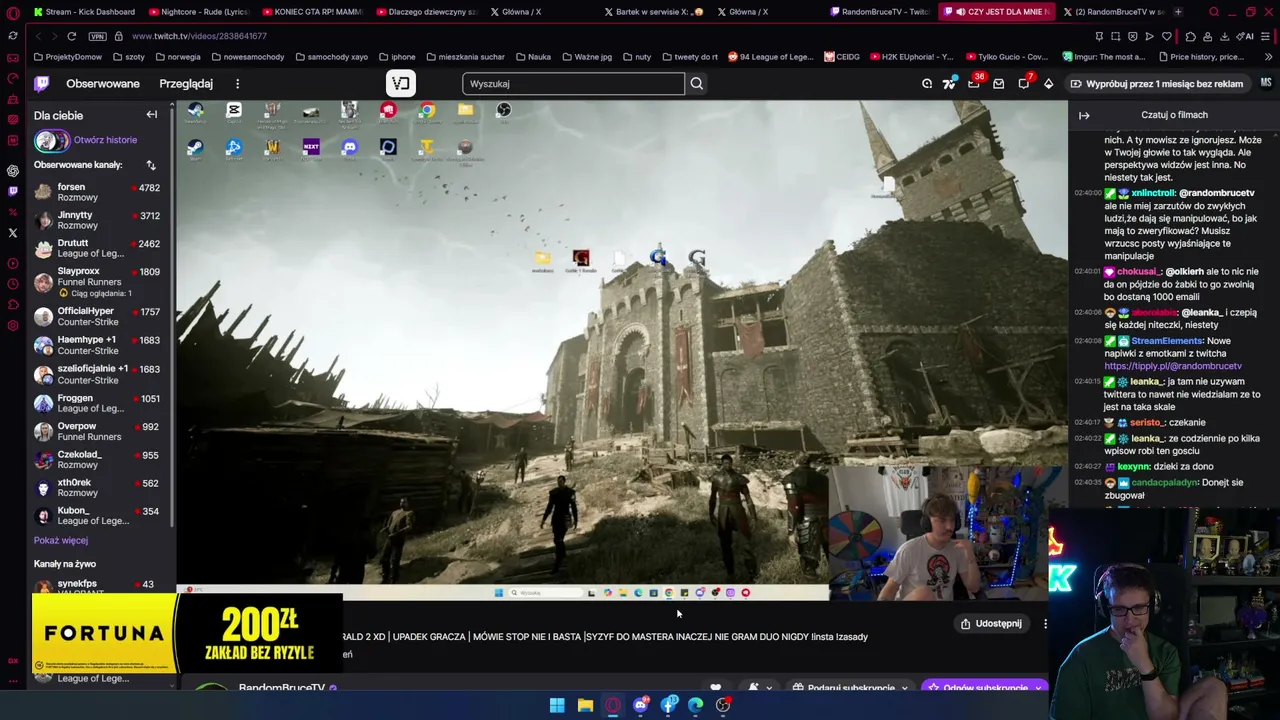Switch to the RandomBruceTV - Twitch tab
The image size is (1280, 720).
tap(880, 12)
